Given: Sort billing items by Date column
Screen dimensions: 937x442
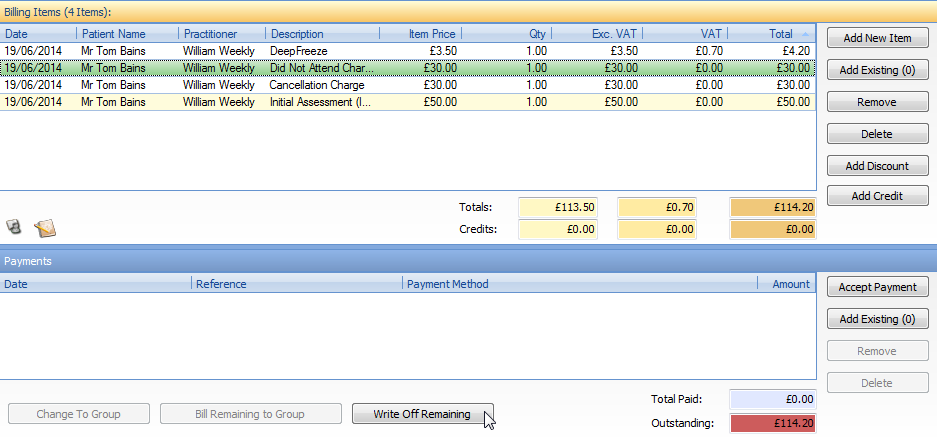Looking at the screenshot, I should (x=38, y=34).
